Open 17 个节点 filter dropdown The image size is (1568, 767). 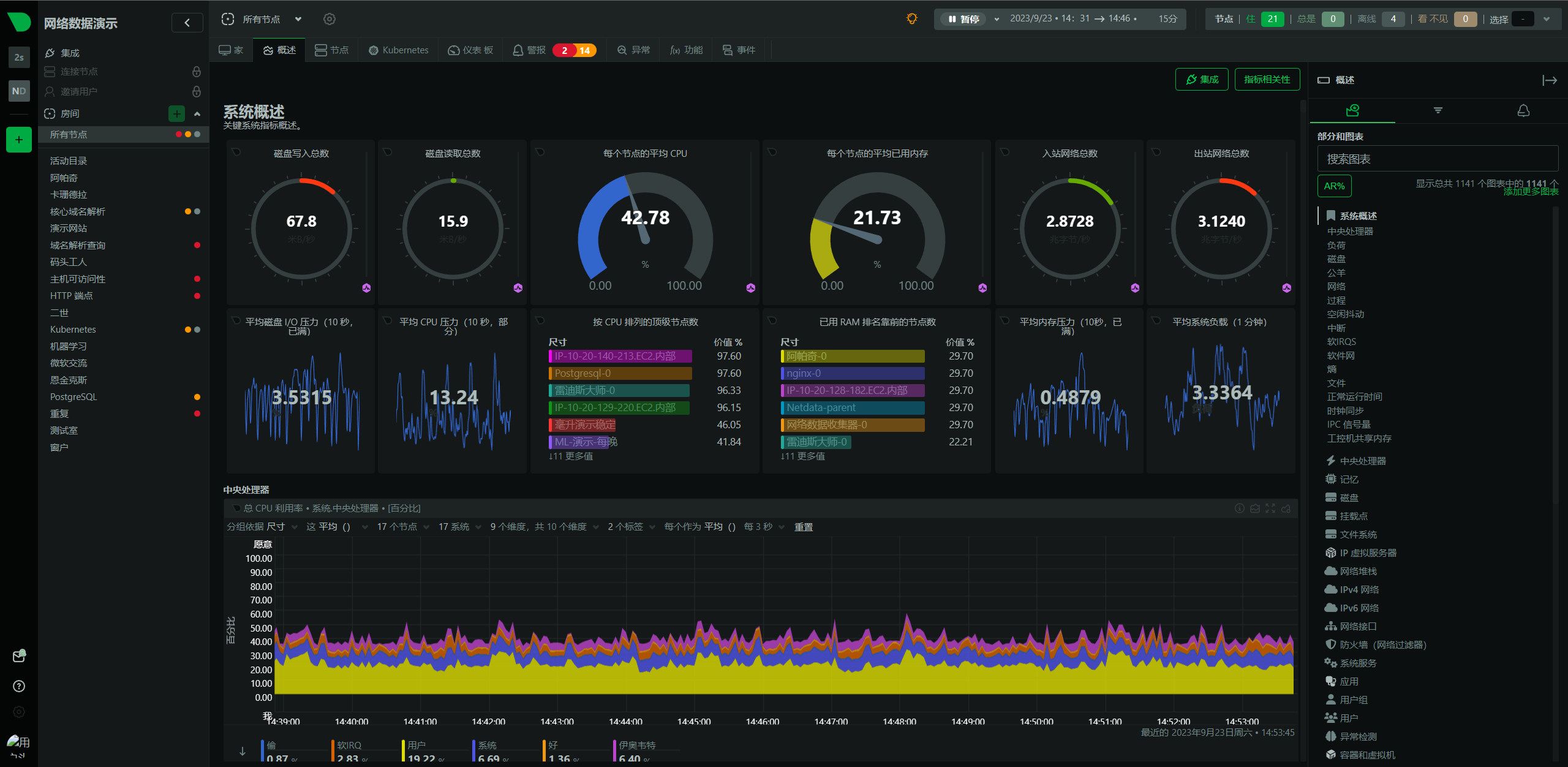(404, 527)
